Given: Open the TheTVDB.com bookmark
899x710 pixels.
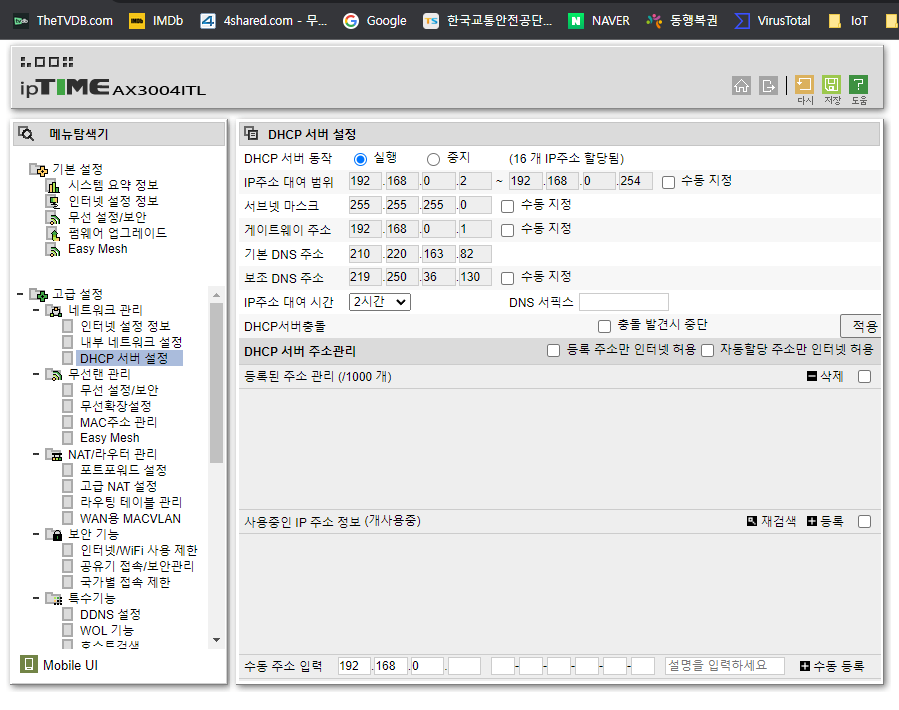Looking at the screenshot, I should pyautogui.click(x=63, y=21).
